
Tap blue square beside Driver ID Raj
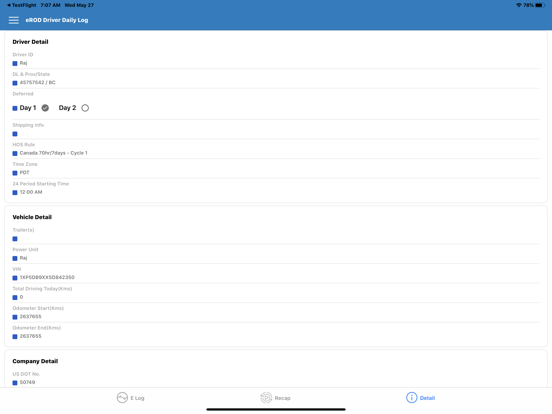tap(15, 63)
